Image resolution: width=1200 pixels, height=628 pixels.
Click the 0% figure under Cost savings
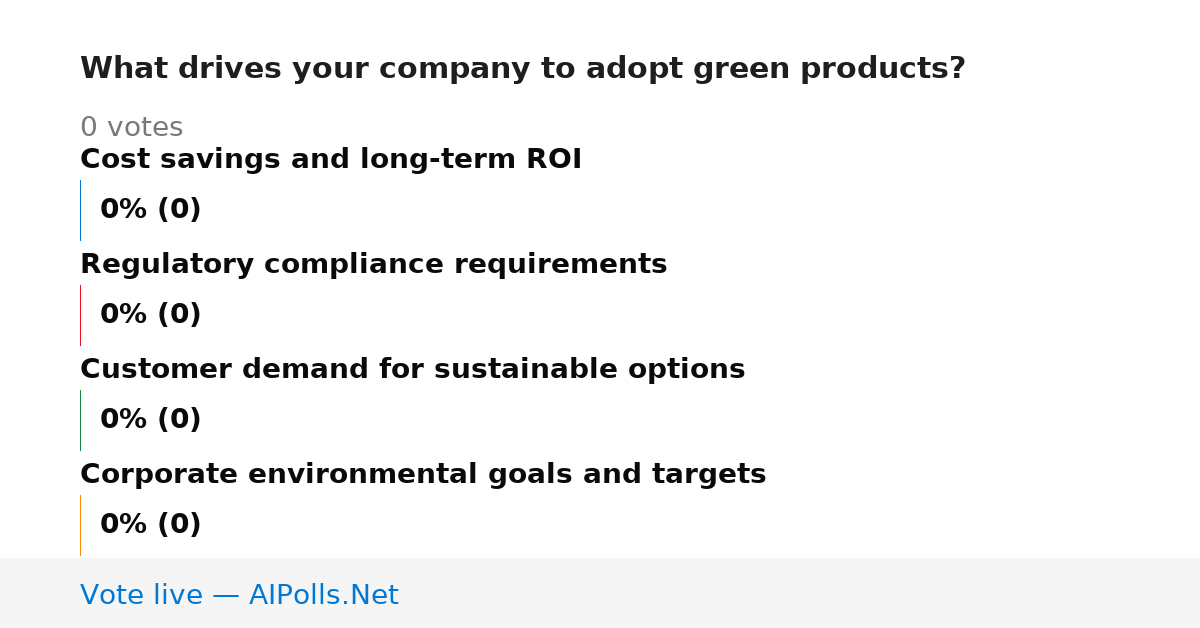[123, 210]
